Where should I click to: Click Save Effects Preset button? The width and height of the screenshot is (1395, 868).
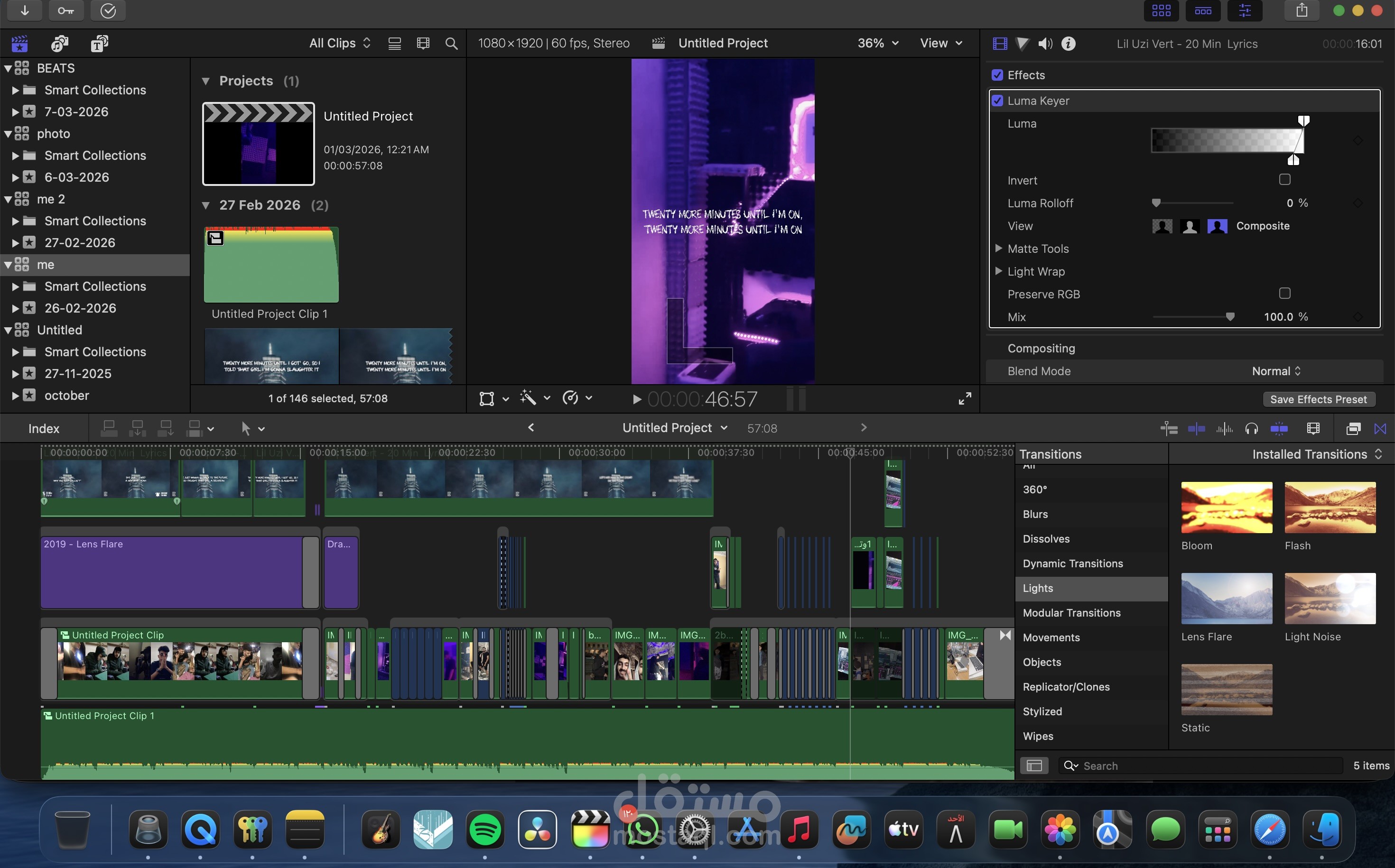point(1318,399)
